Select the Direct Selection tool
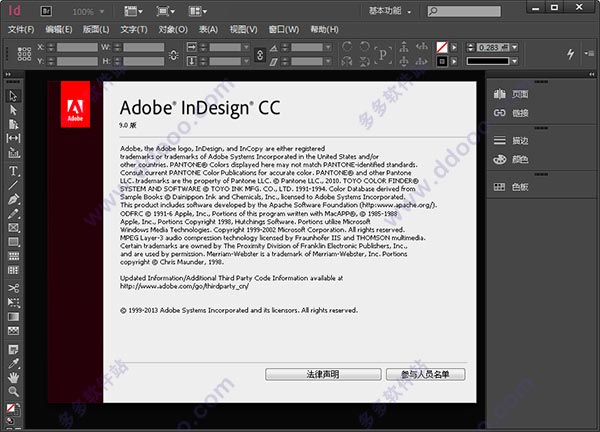This screenshot has width=600, height=432. coord(13,110)
